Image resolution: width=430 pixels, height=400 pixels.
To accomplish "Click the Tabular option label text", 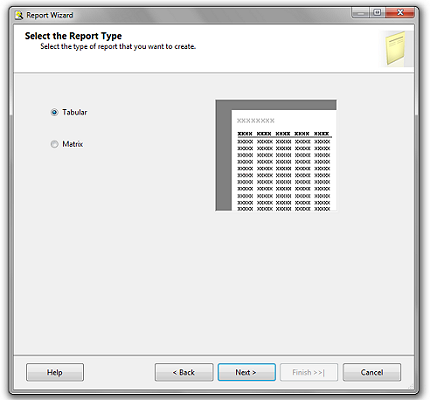I will pos(75,112).
